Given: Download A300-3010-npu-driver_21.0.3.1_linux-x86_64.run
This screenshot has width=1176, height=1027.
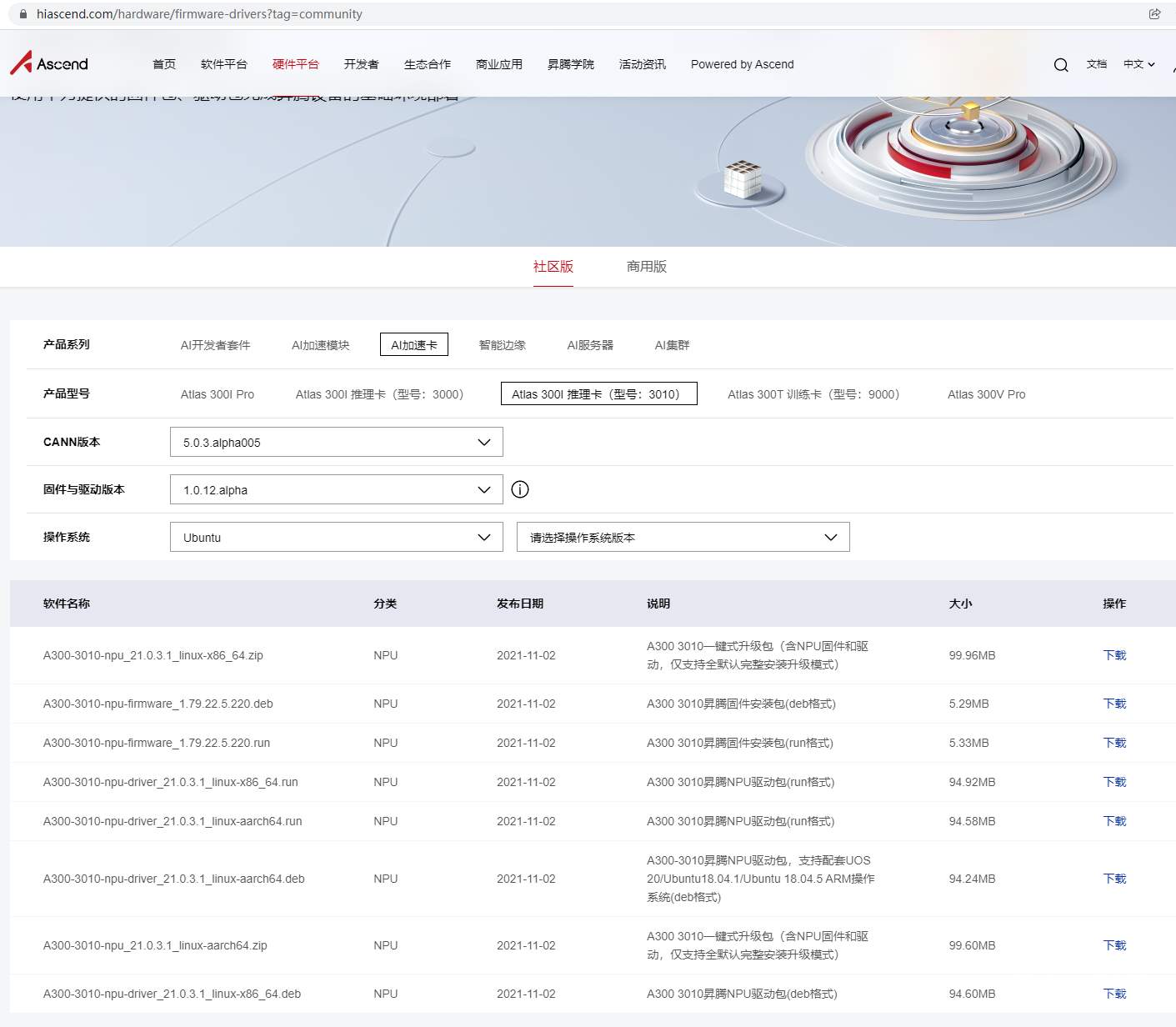Looking at the screenshot, I should [1114, 782].
